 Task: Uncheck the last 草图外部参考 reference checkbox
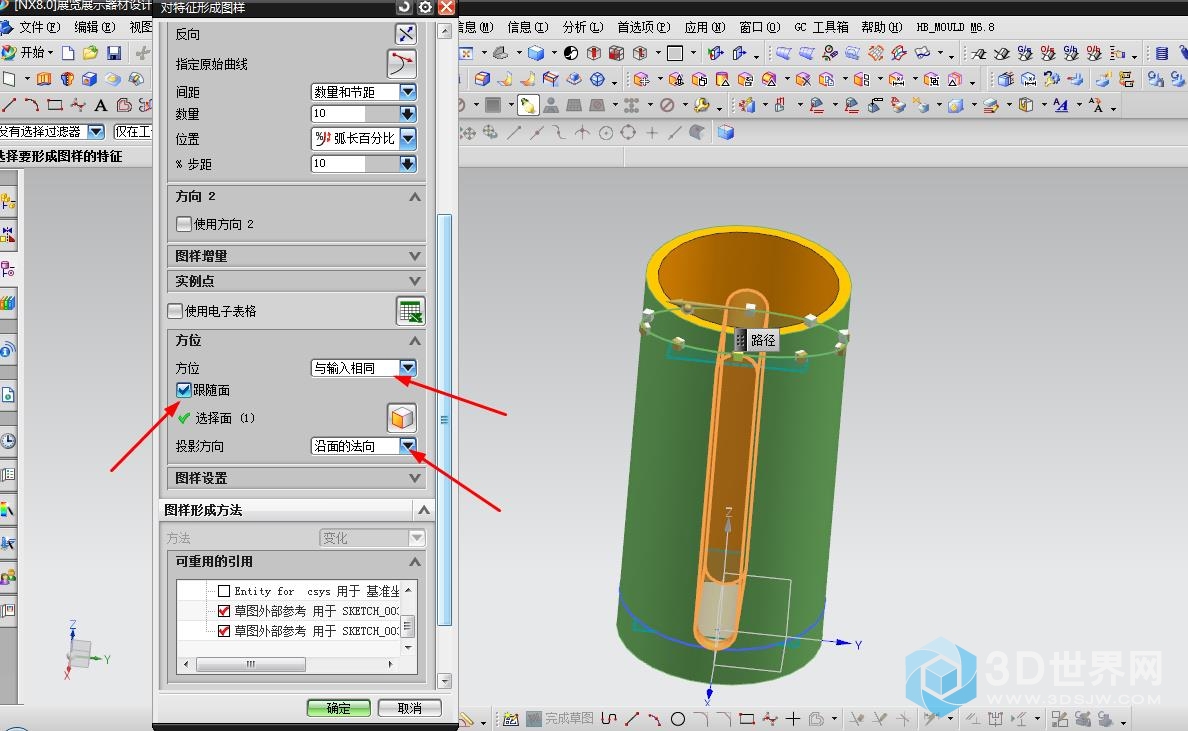224,630
